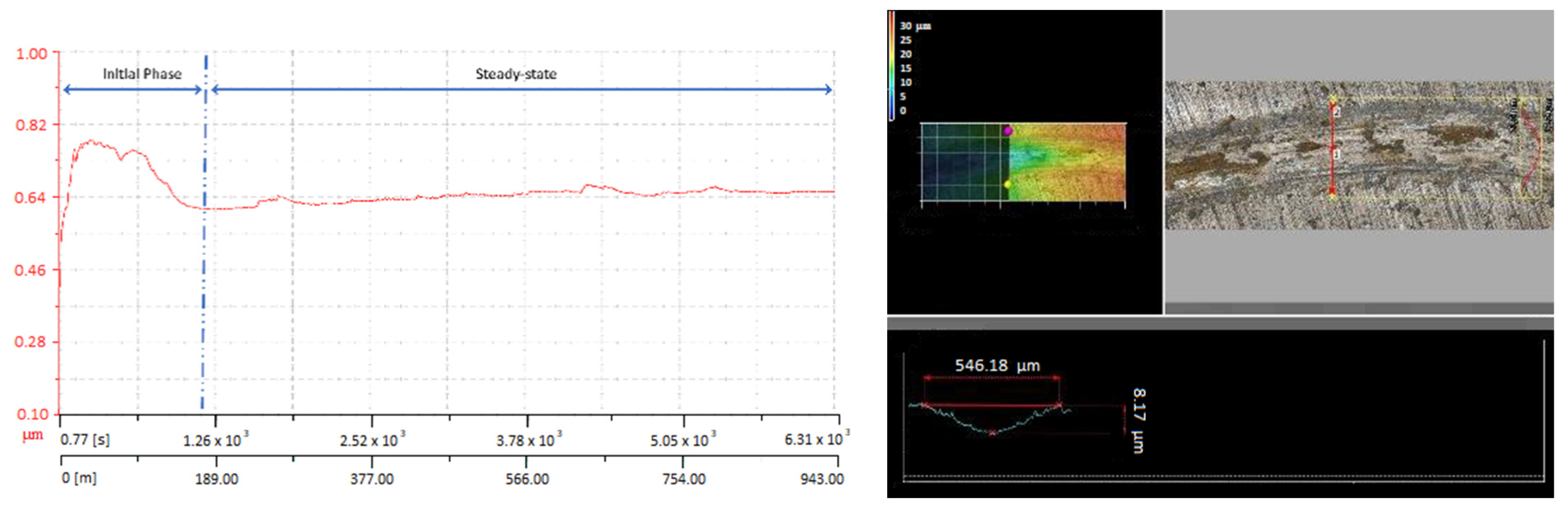
Task: Click the 943.00 end distance label
Action: pos(821,479)
